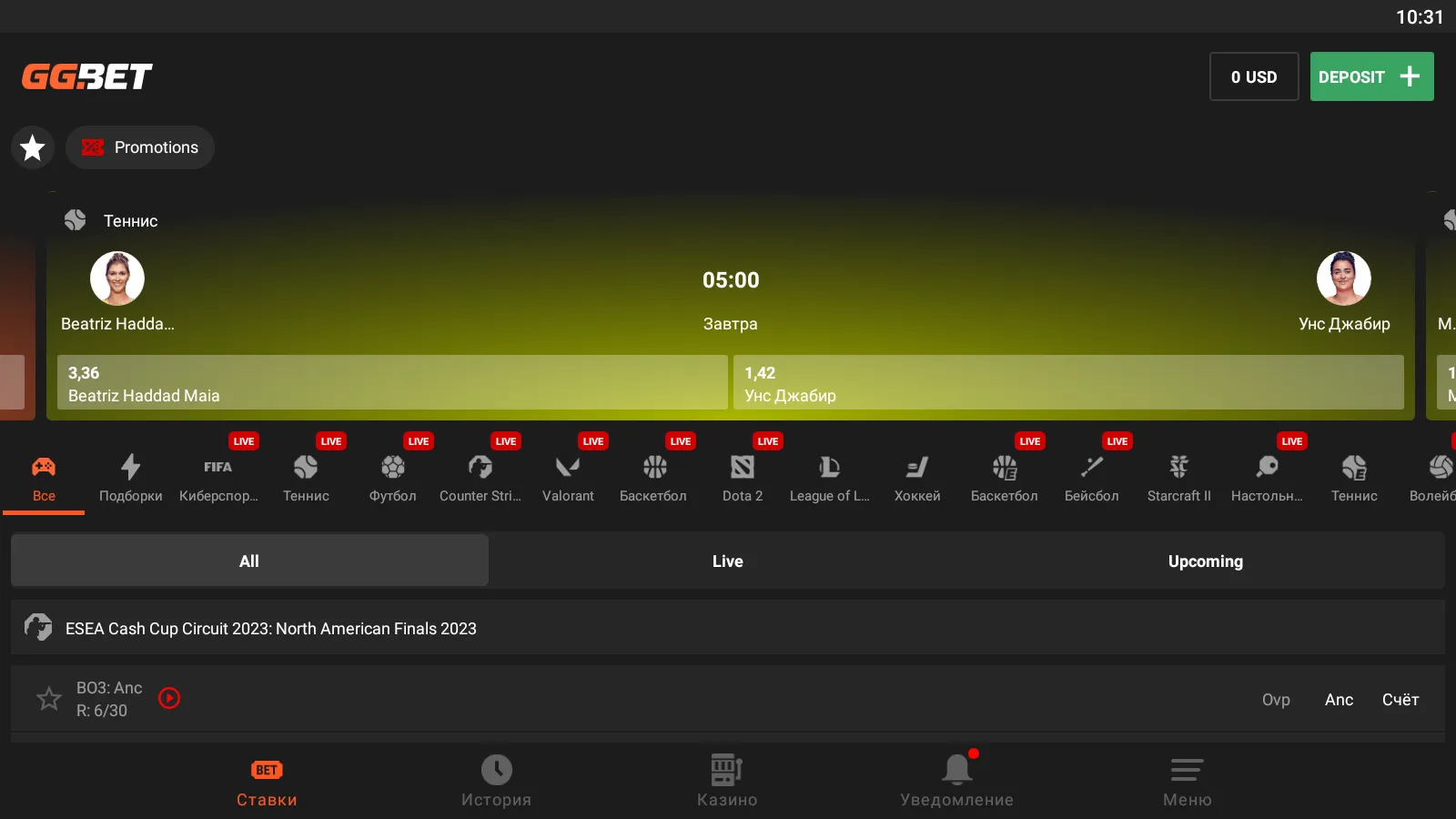Switch to the Upcoming filter tab
The image size is (1456, 819).
point(1205,561)
